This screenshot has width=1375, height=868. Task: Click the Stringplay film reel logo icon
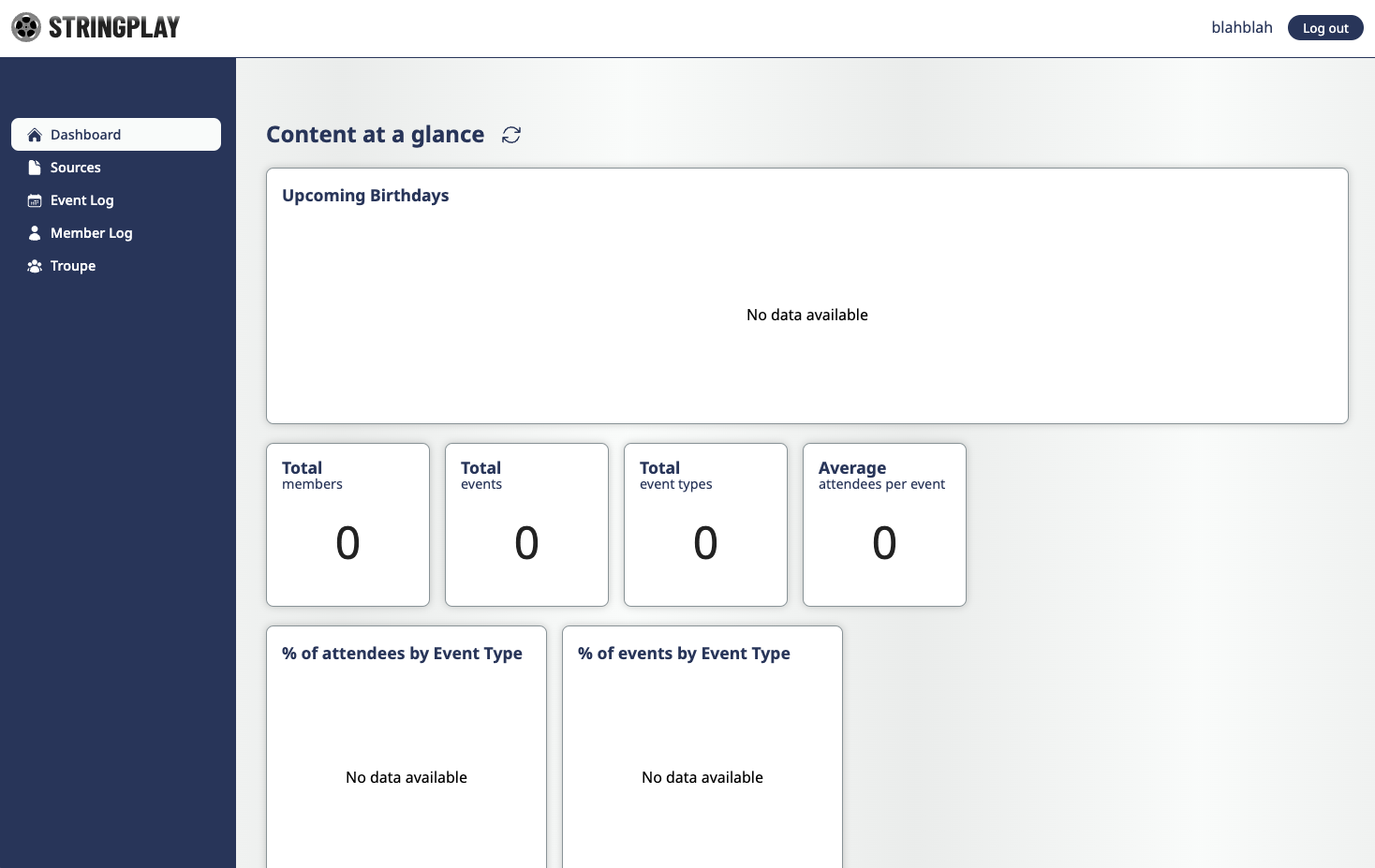pyautogui.click(x=26, y=27)
